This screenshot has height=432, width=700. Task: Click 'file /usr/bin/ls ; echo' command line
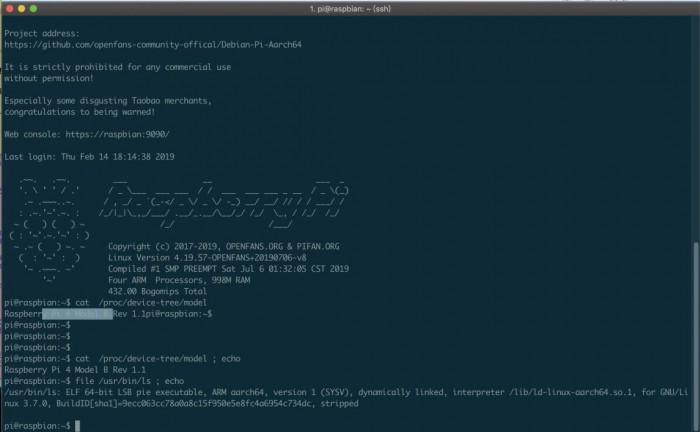[x=129, y=381]
